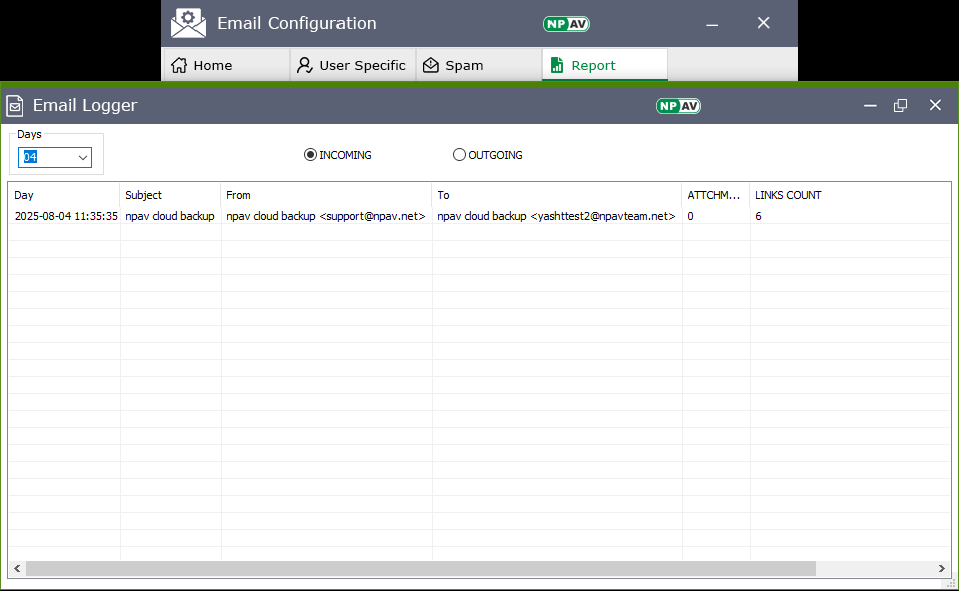The width and height of the screenshot is (959, 591).
Task: Click the NPAV logo in Email Configuration
Action: 565,23
